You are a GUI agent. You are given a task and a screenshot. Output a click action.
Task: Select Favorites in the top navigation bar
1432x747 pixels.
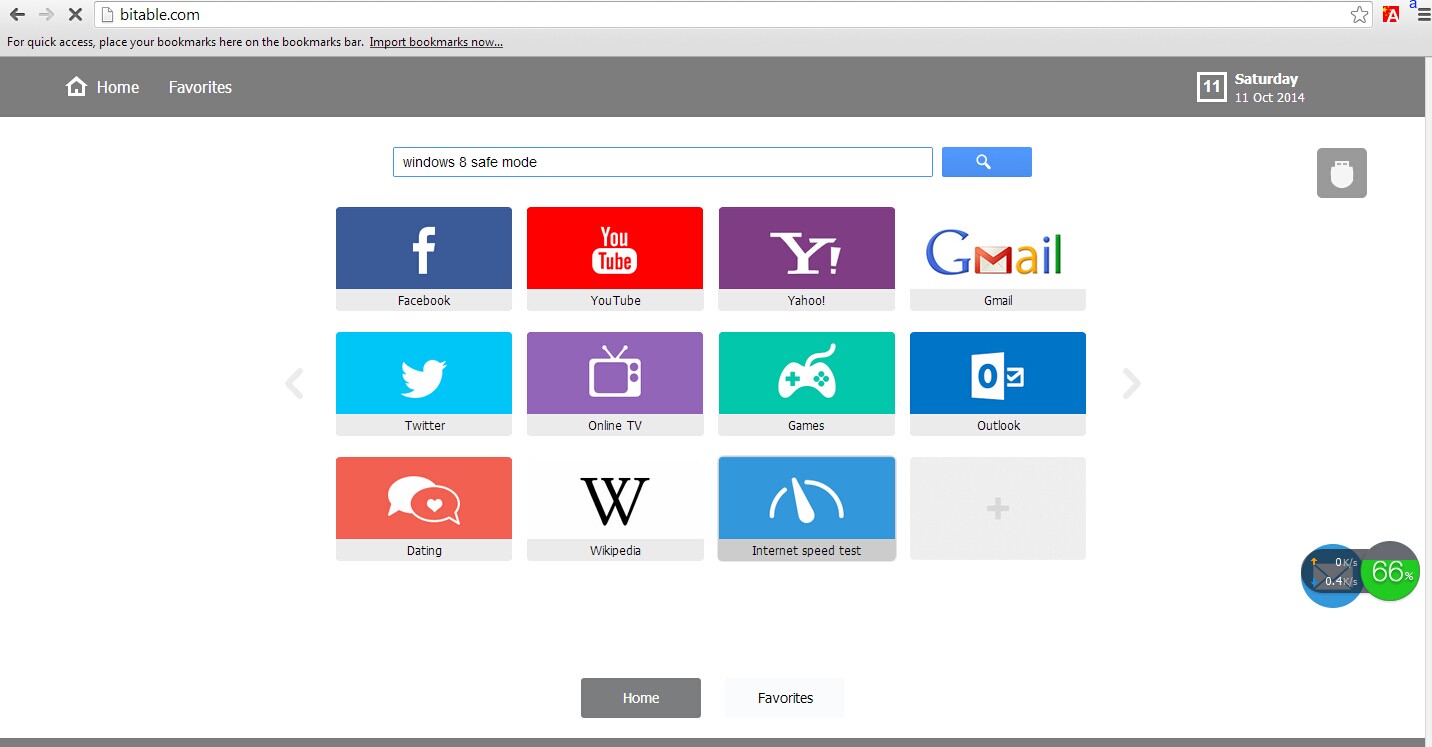tap(200, 87)
